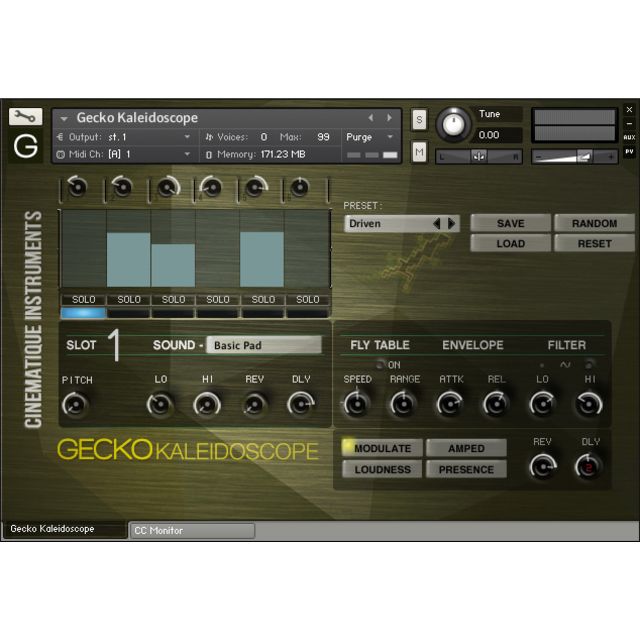Click the RESET button
The image size is (640, 640).
[594, 244]
